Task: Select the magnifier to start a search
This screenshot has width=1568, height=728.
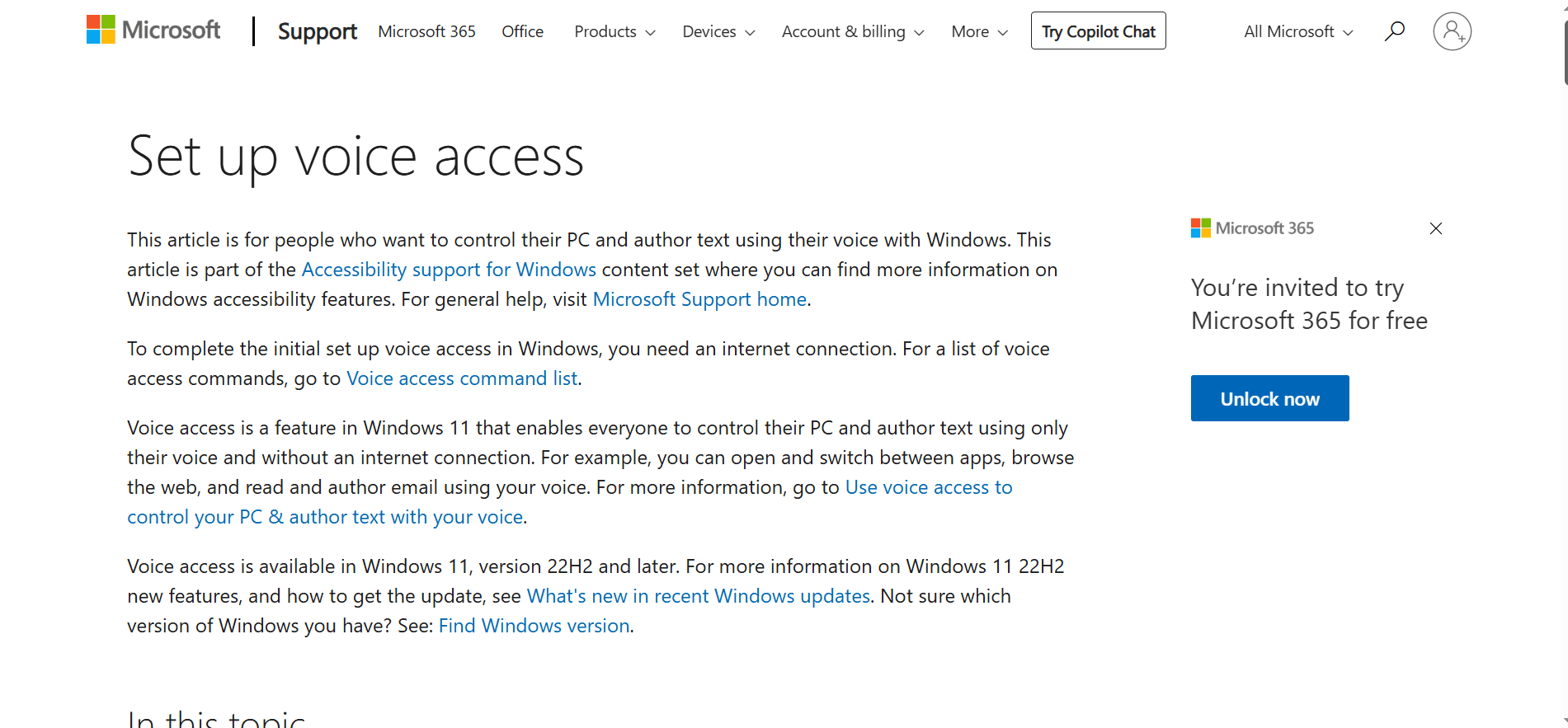Action: (1394, 31)
